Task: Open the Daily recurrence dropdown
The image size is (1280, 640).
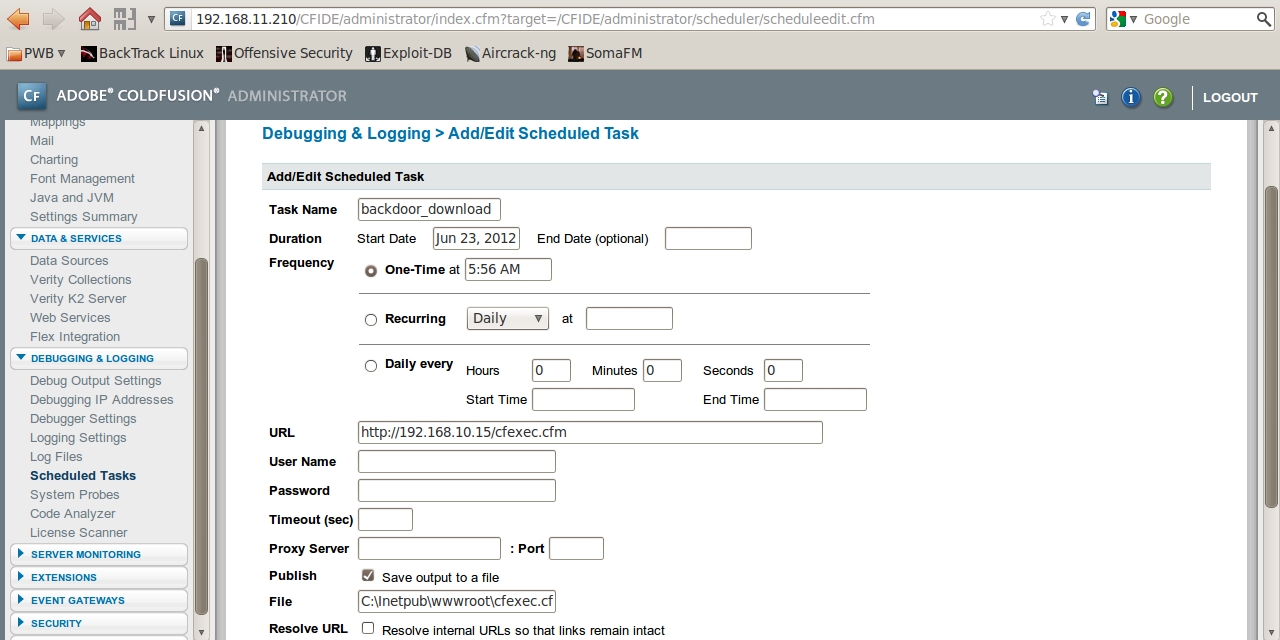Action: [x=508, y=318]
